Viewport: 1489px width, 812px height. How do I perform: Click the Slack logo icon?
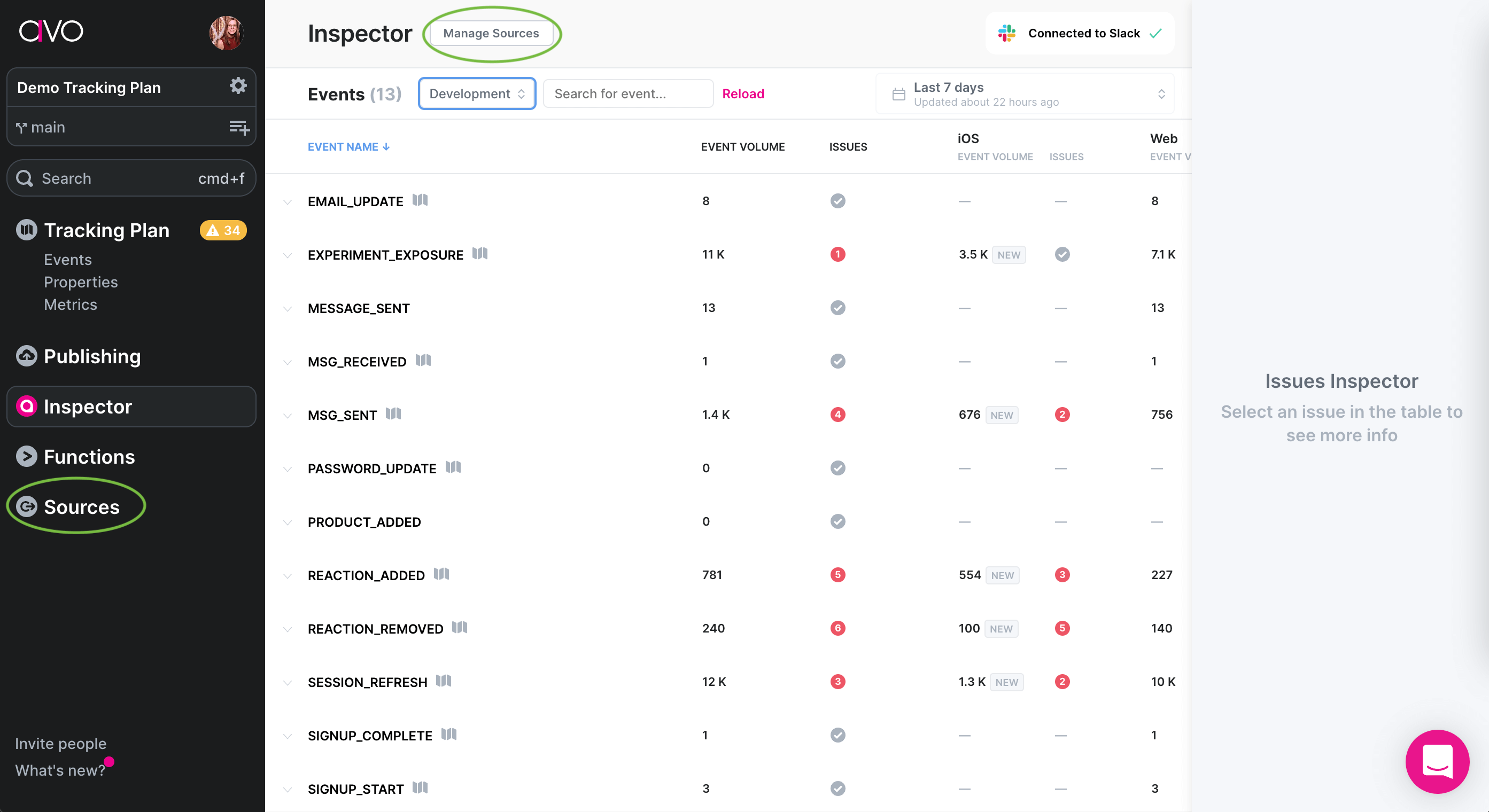pyautogui.click(x=1006, y=33)
